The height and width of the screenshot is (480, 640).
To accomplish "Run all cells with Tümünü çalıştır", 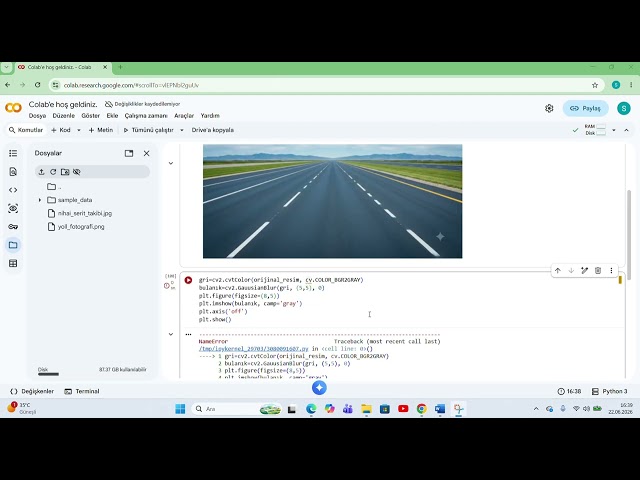I will pos(149,130).
